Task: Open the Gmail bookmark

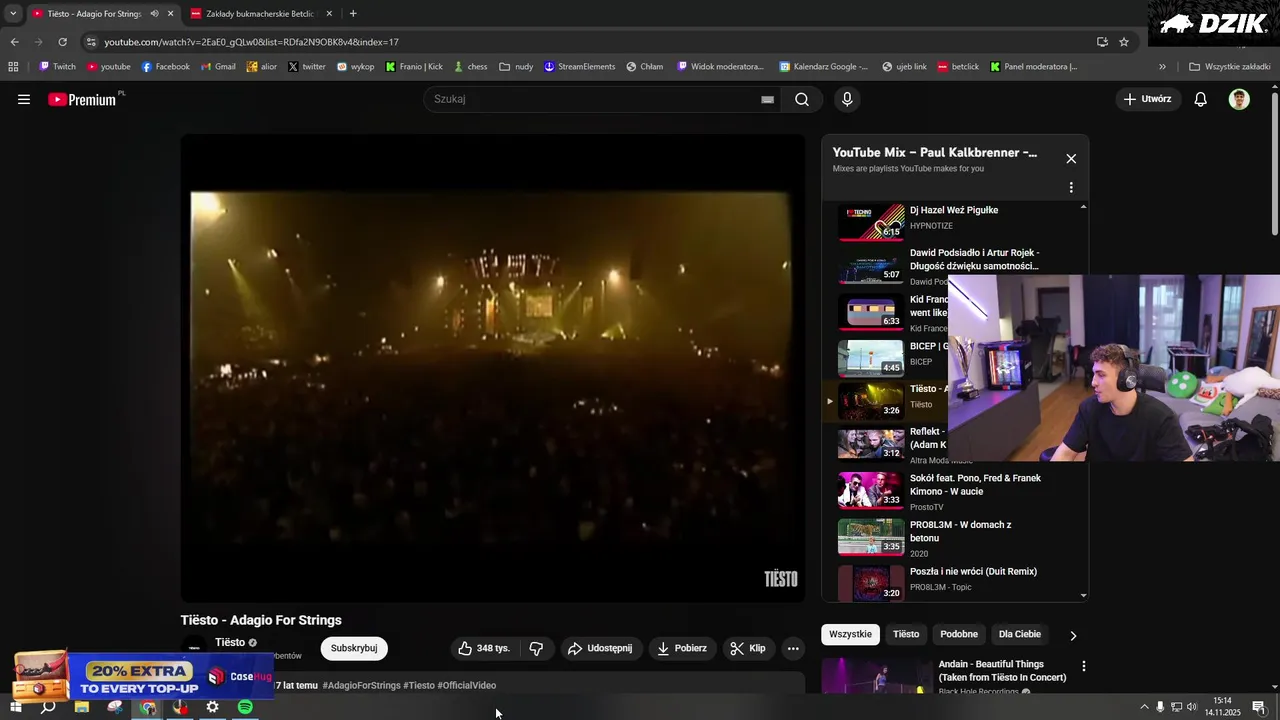Action: coord(218,67)
